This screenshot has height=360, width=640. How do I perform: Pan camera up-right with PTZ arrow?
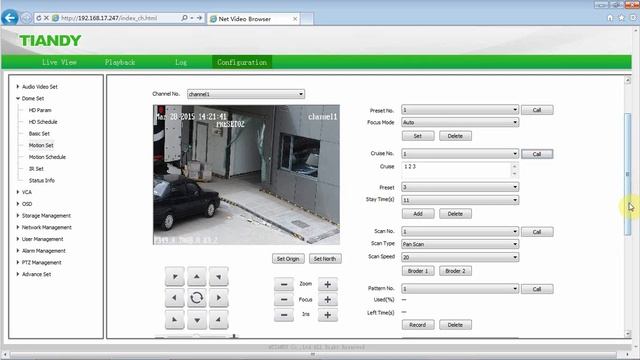(218, 277)
